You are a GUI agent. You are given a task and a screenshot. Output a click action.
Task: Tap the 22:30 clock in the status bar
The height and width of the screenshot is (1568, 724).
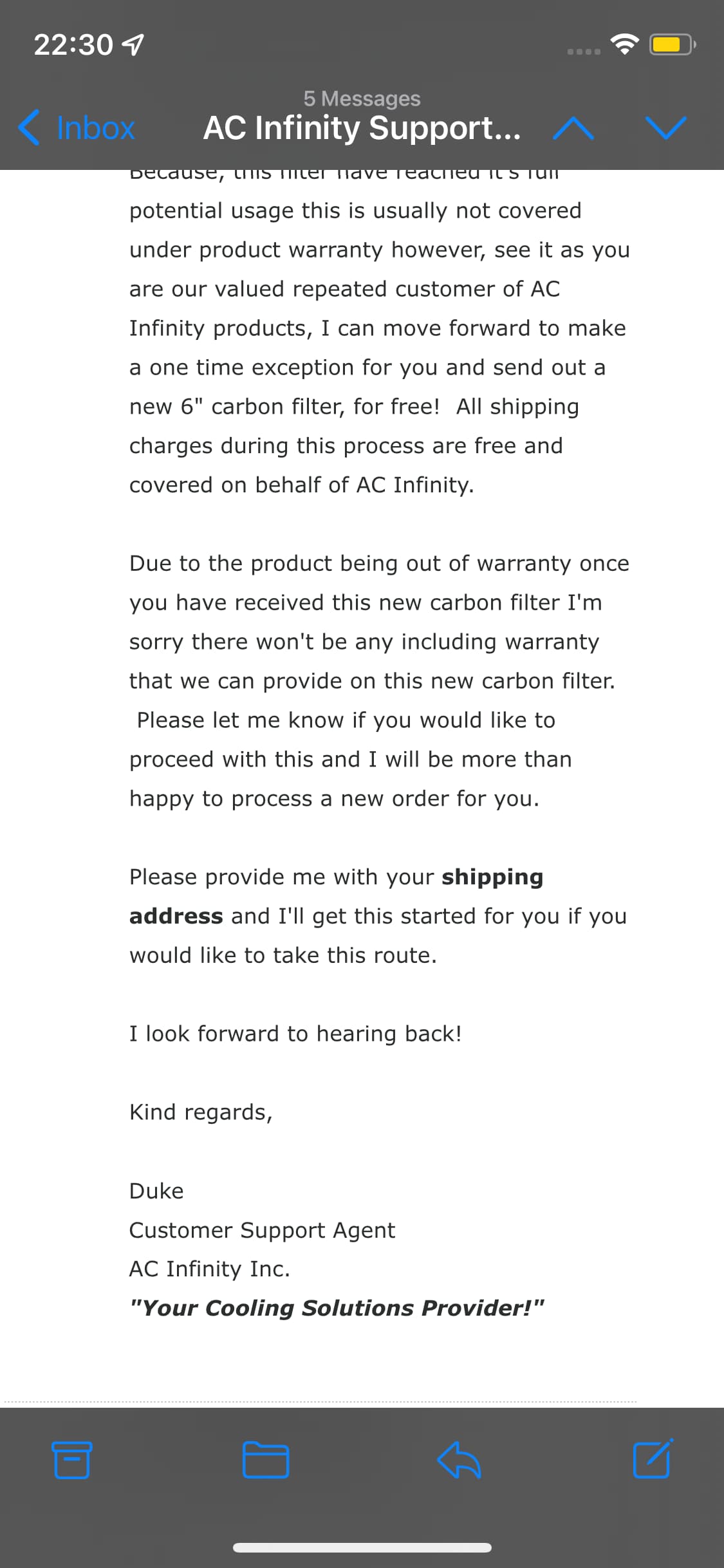[x=73, y=45]
